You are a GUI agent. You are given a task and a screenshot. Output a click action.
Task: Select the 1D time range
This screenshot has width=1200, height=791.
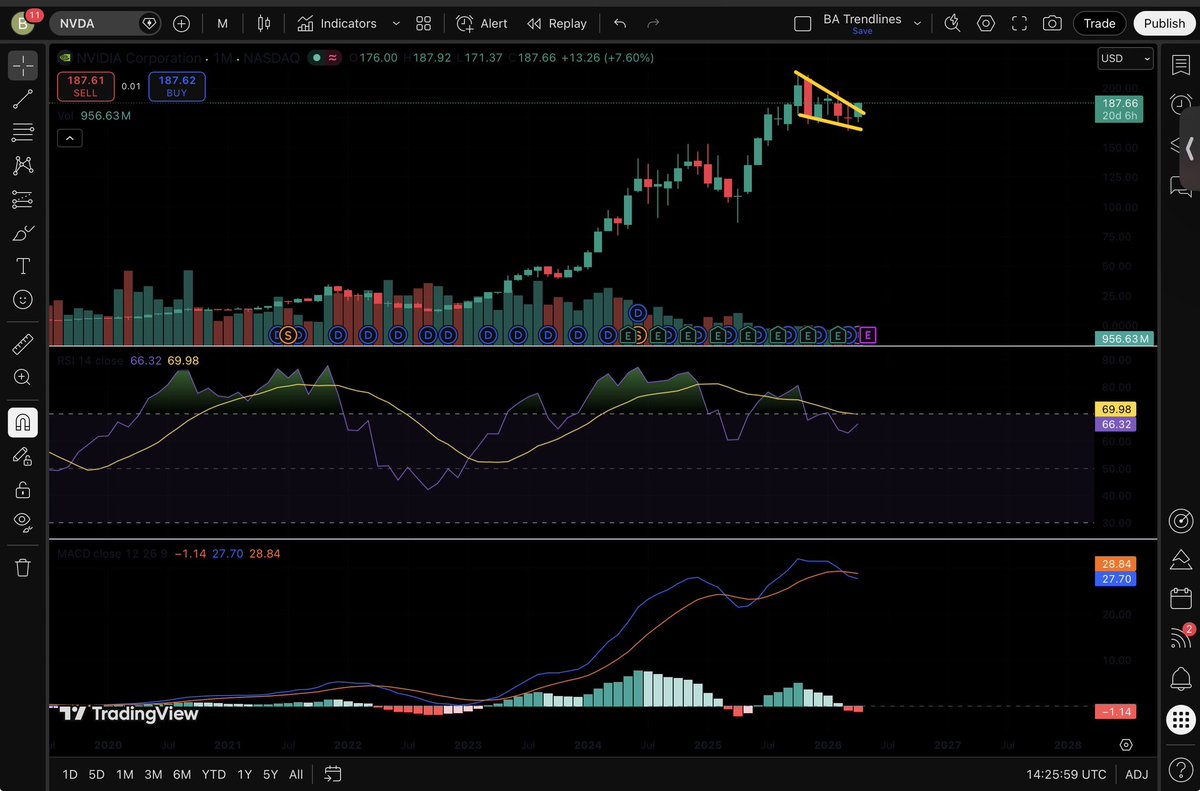69,774
